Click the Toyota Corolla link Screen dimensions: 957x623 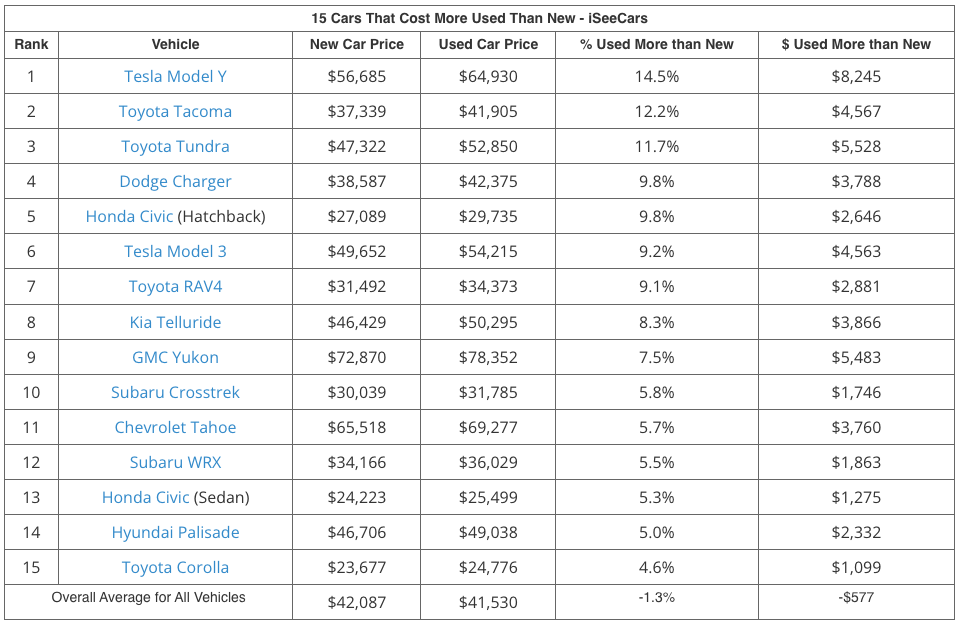coord(175,567)
